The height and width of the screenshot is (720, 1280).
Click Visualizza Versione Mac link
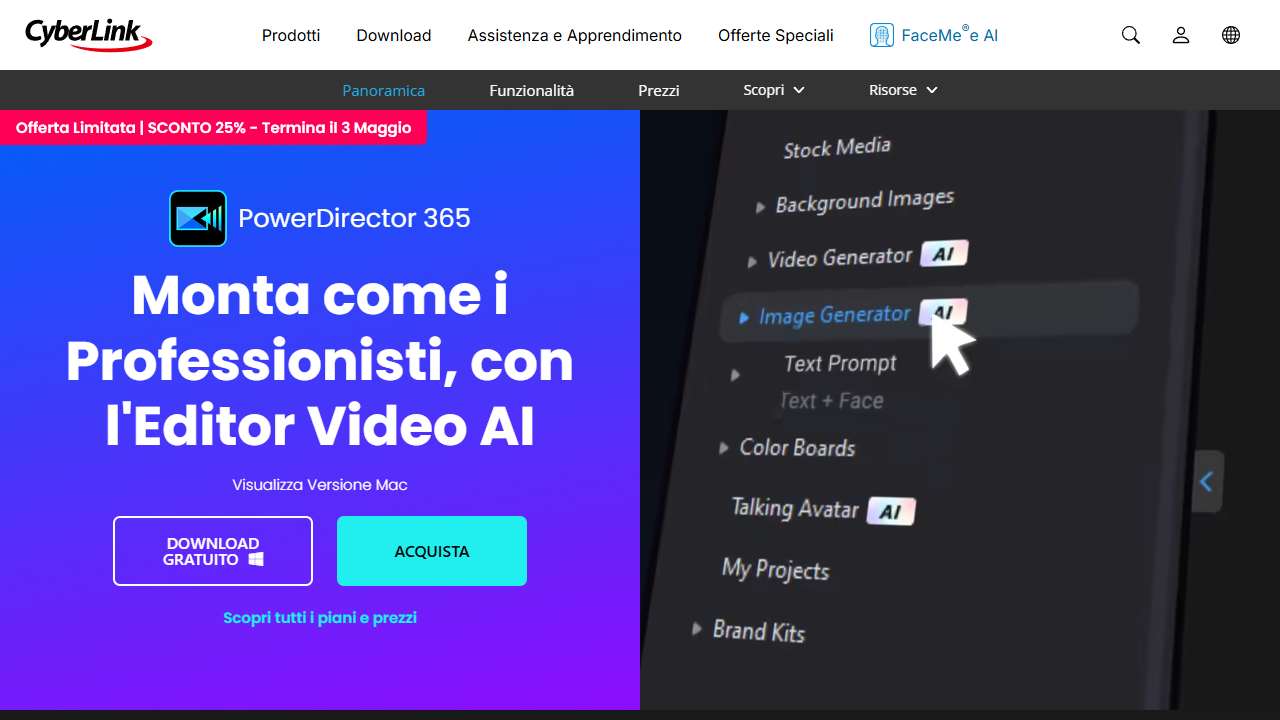(320, 485)
